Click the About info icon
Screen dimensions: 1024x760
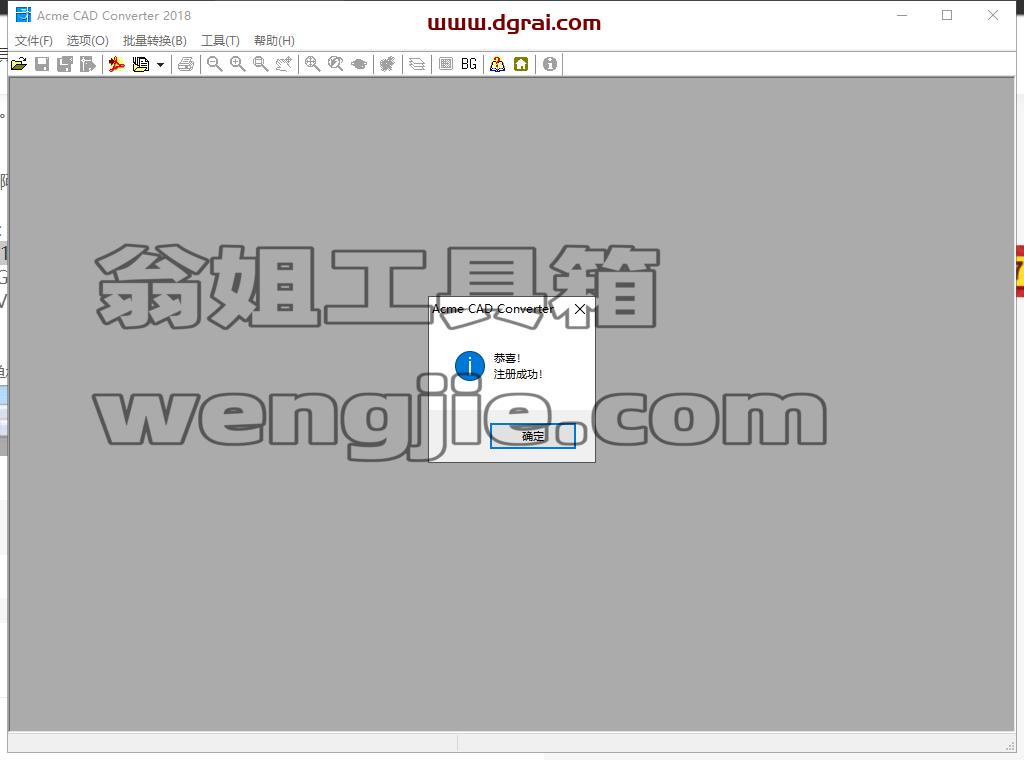click(550, 64)
